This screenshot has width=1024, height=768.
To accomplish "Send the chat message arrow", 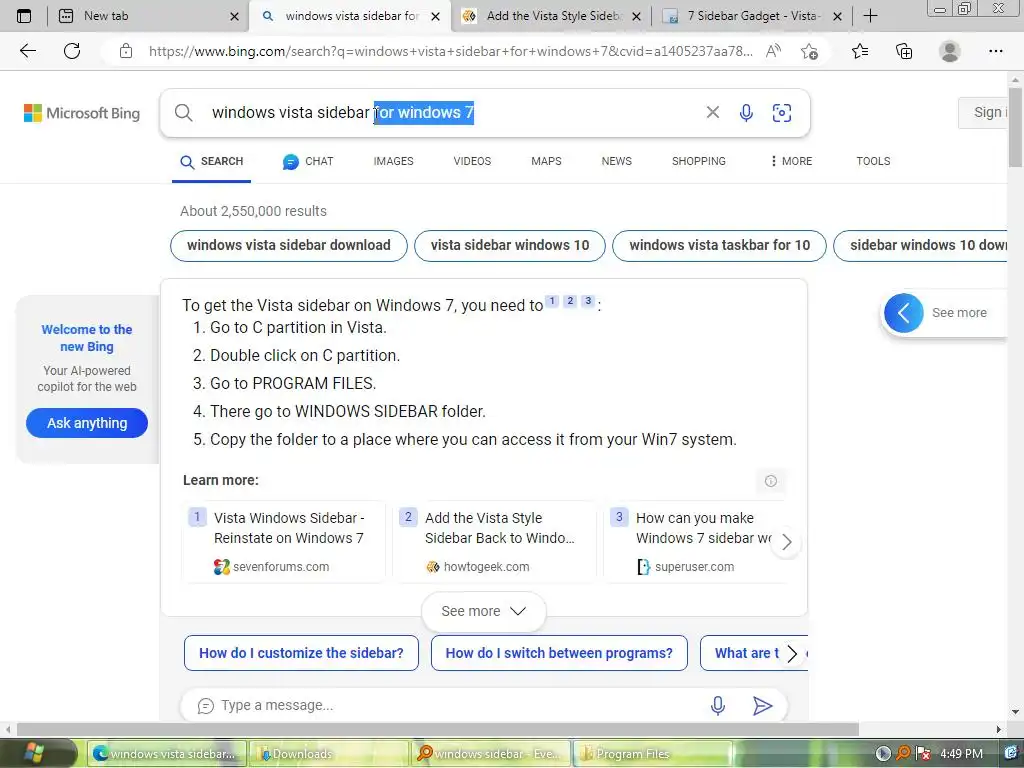I will tap(762, 705).
